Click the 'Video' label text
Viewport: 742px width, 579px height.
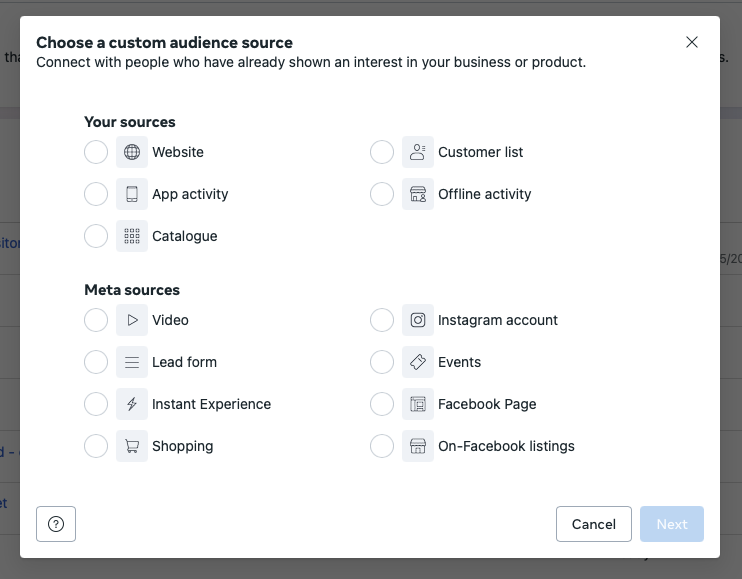pos(170,320)
